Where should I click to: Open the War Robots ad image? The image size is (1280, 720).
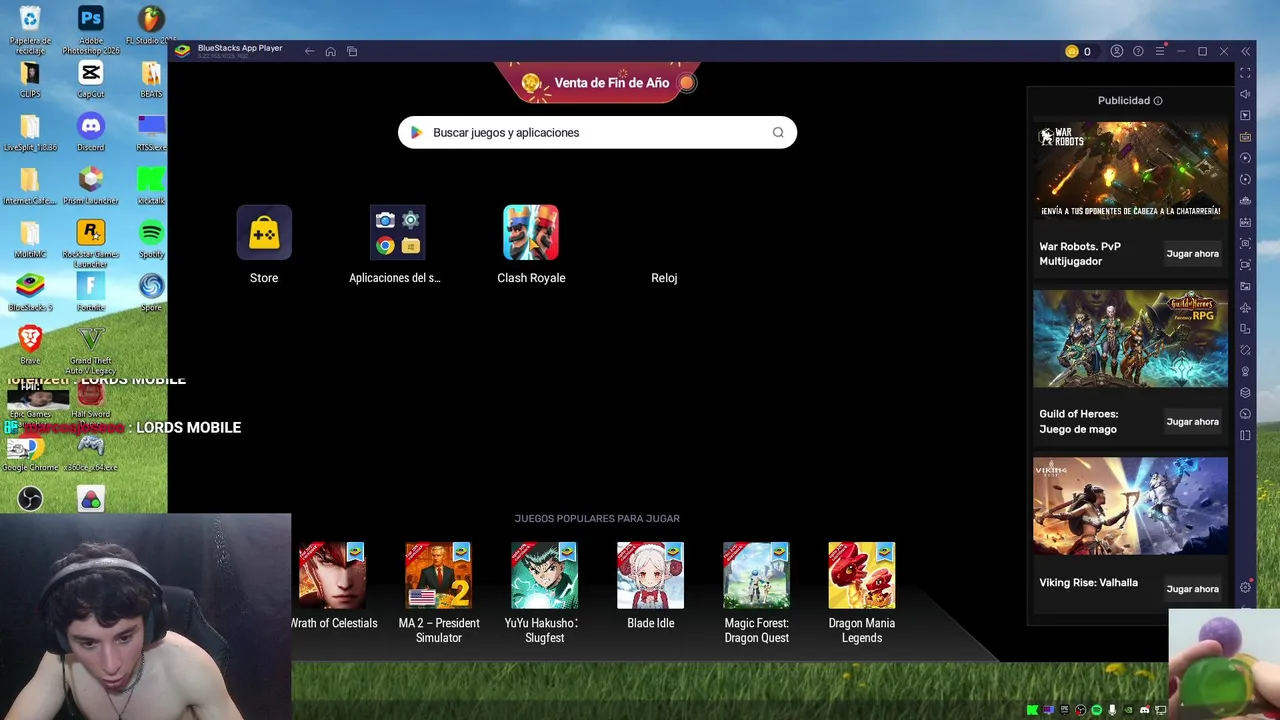click(1130, 171)
